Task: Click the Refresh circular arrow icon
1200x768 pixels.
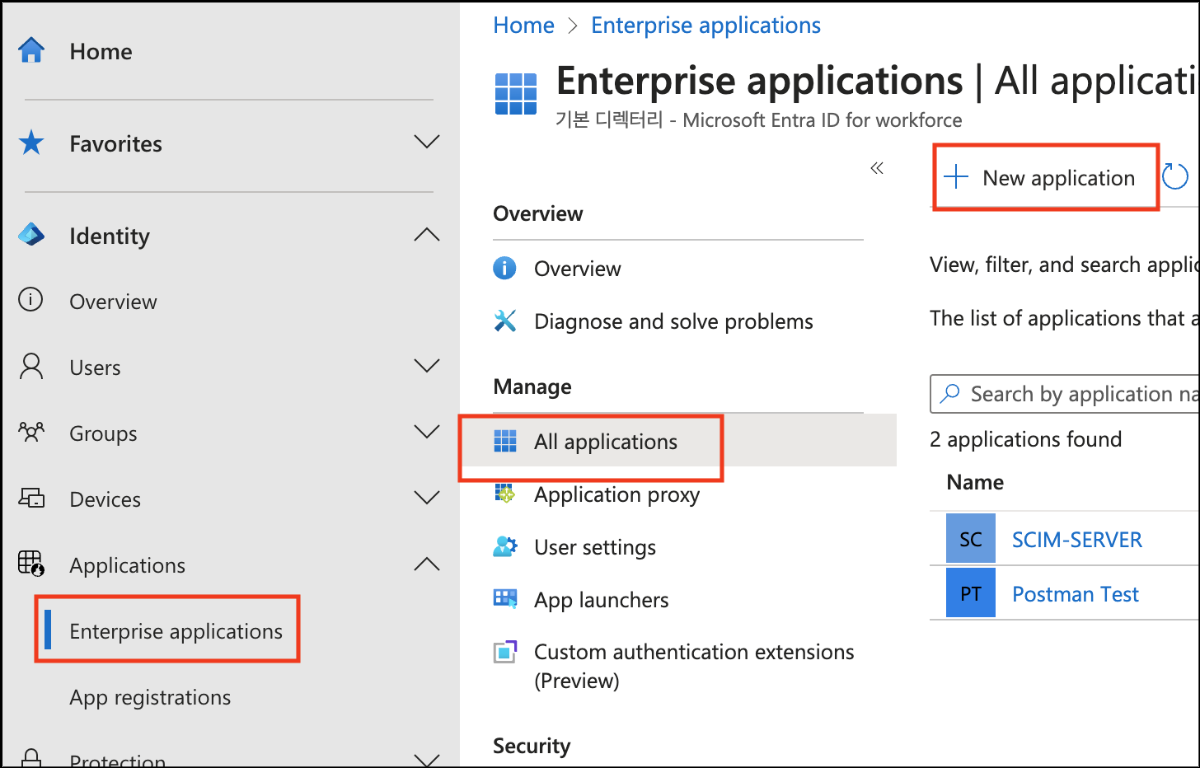Action: tap(1175, 178)
